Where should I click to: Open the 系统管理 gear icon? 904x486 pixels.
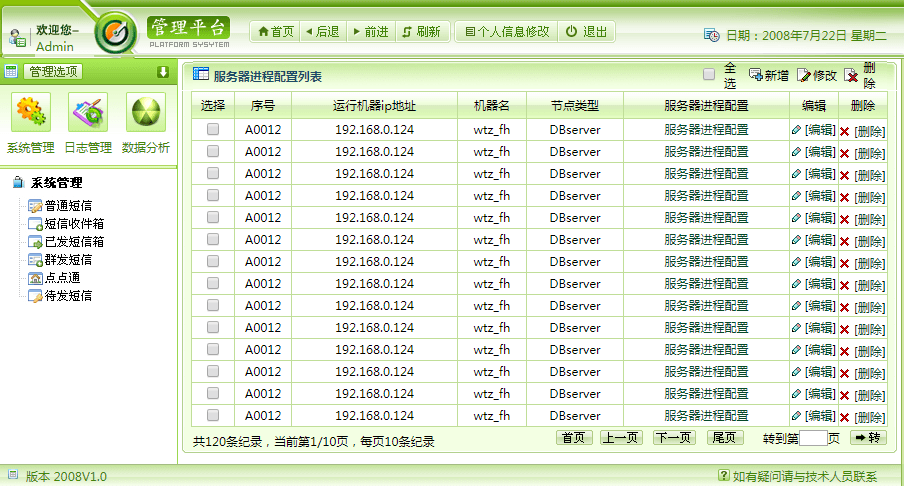[x=30, y=112]
